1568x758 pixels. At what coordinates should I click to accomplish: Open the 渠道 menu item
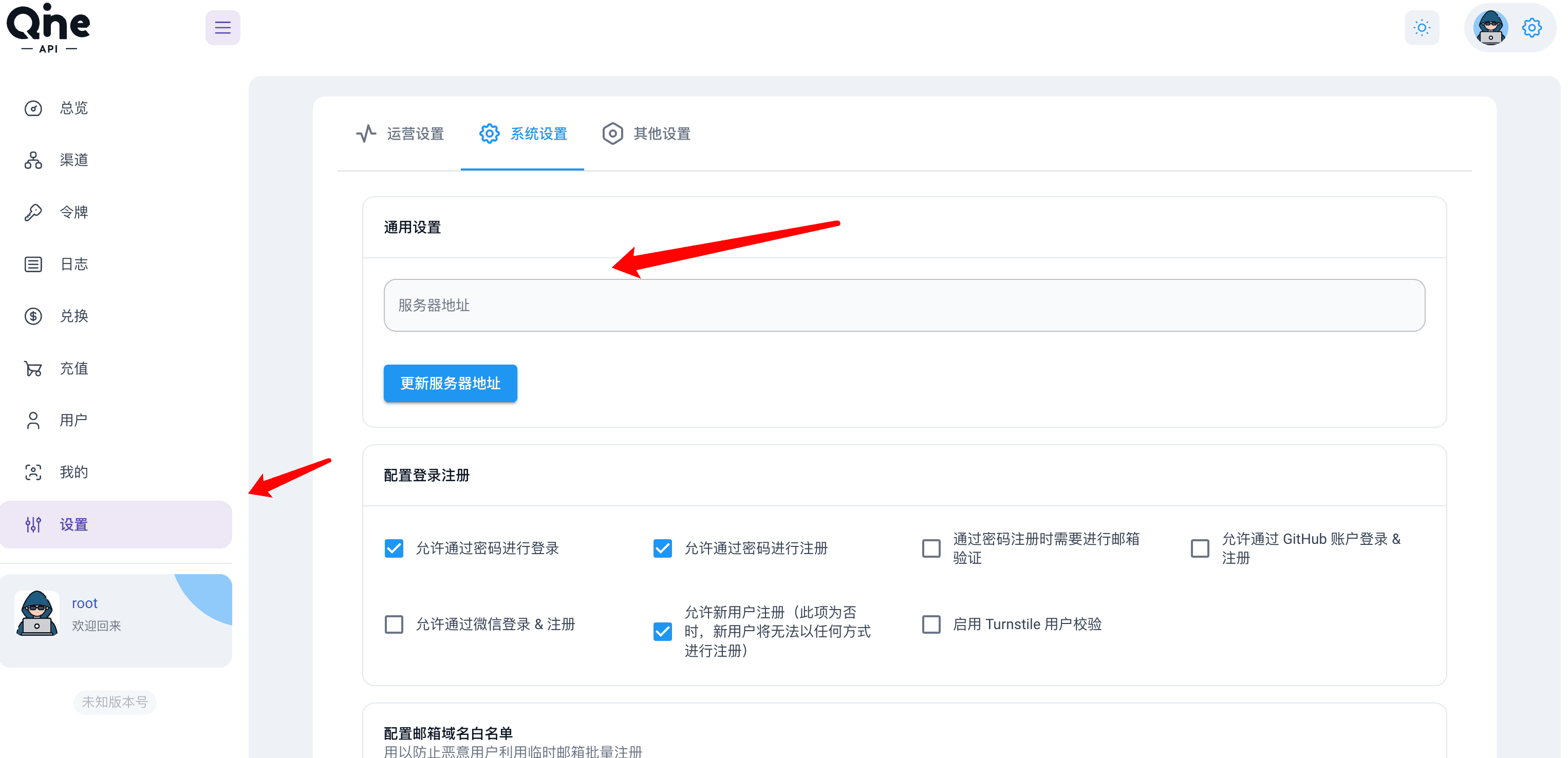coord(116,160)
